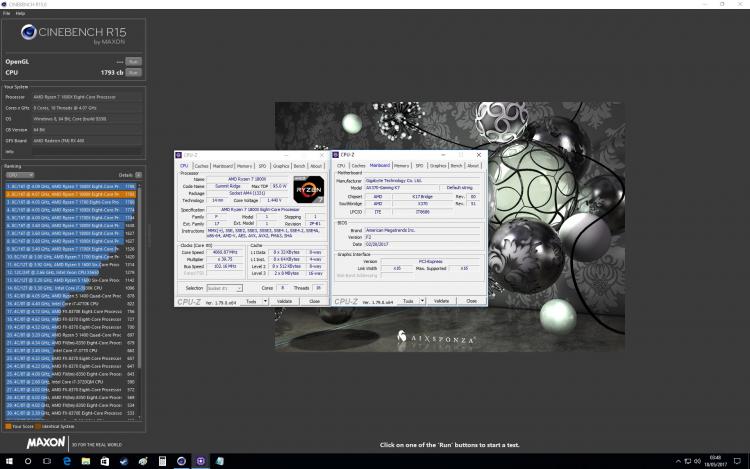Open File Explorer from the taskbar
Viewport: 750px width, 469px height.
86,461
